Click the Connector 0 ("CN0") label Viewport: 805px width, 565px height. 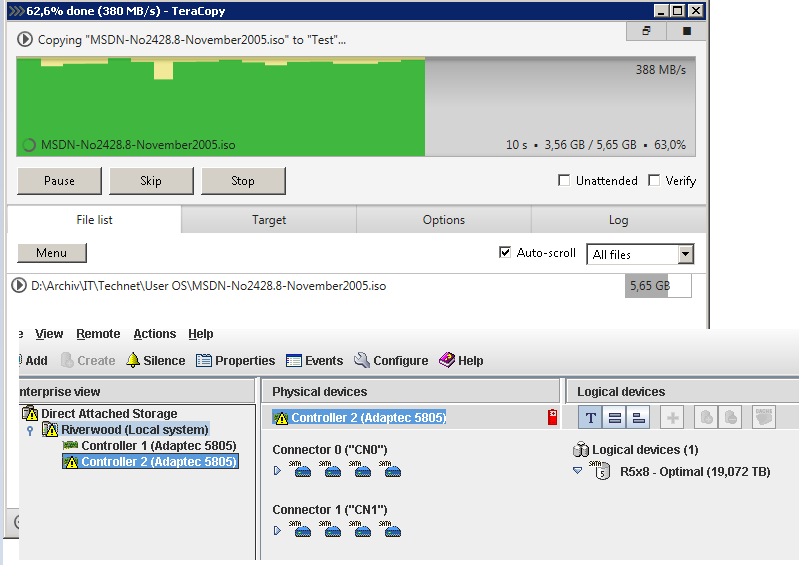coord(330,450)
